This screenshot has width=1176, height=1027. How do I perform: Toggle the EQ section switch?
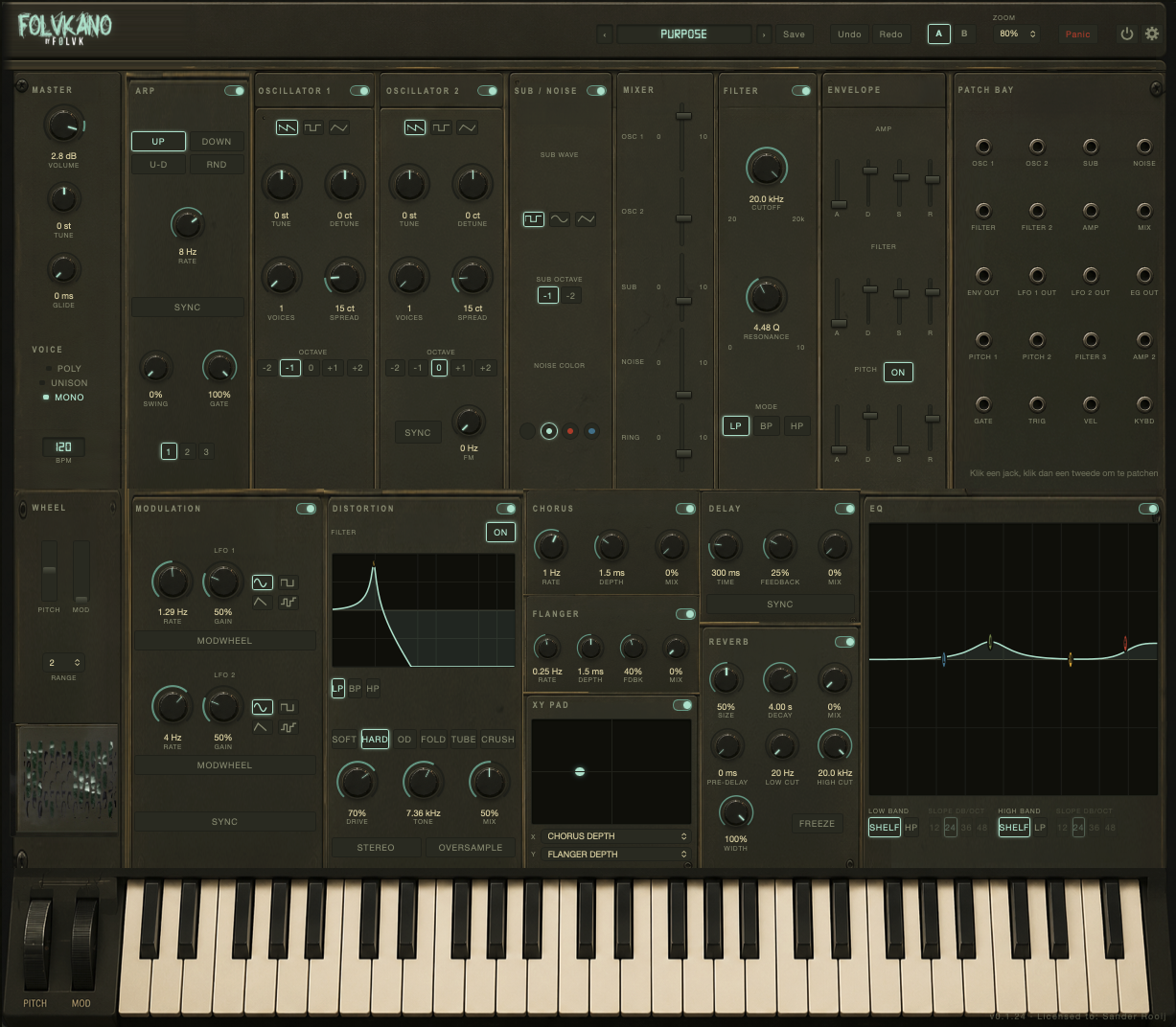tap(1148, 509)
